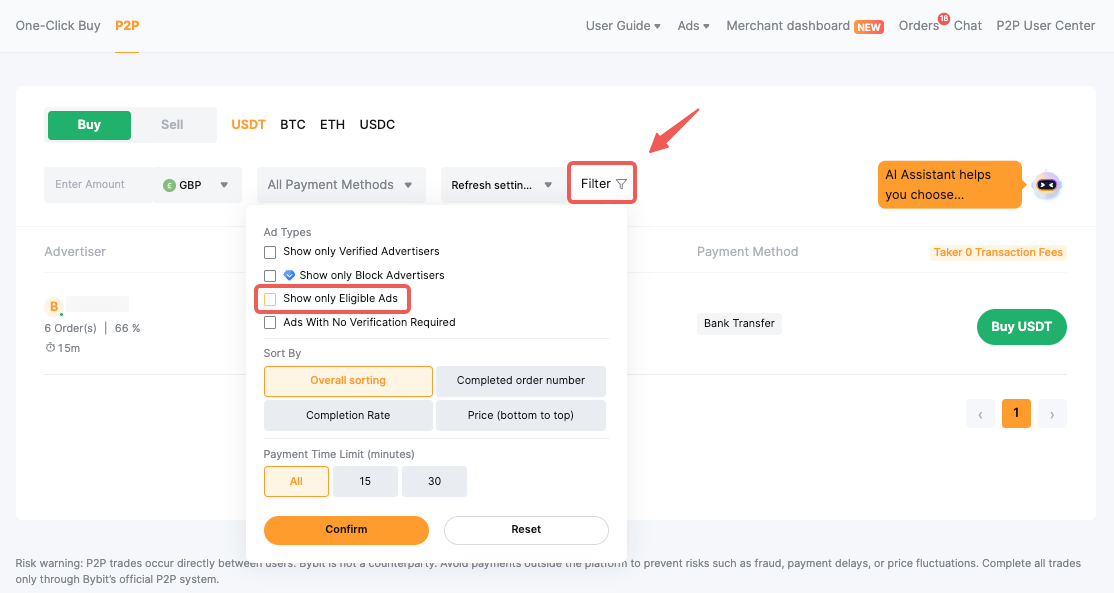Screen dimensions: 1114x593
Task: Open the User Guide menu
Action: pyautogui.click(x=622, y=26)
